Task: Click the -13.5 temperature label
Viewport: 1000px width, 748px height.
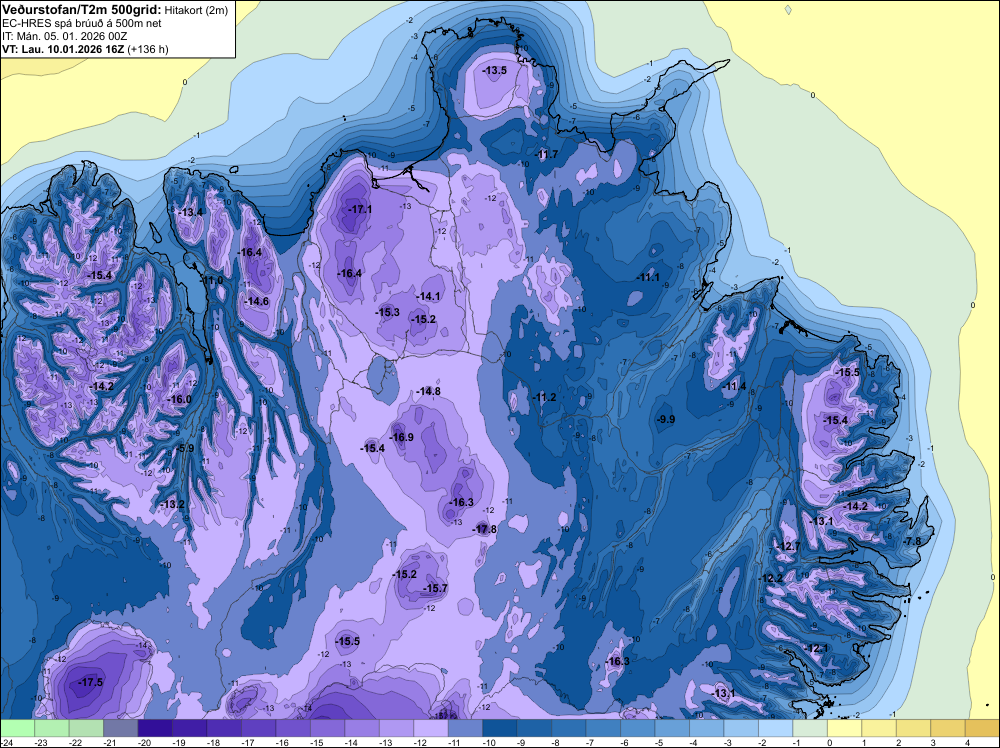Action: click(494, 70)
